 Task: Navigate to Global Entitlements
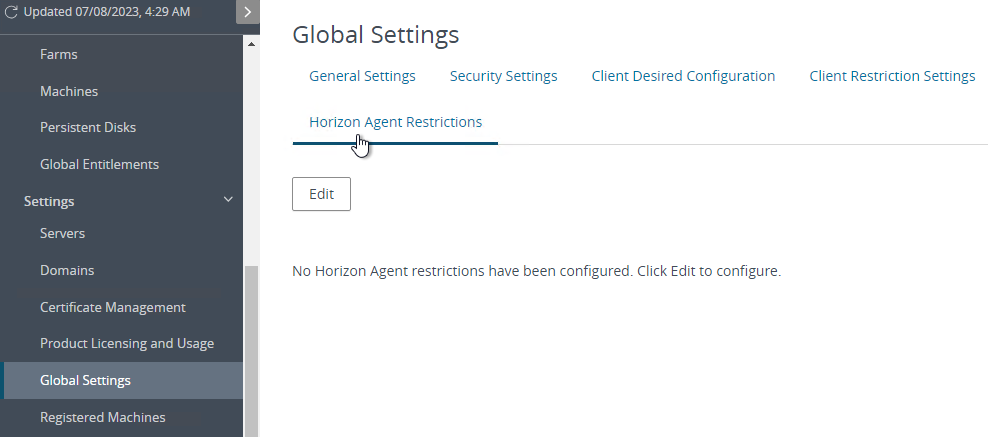pos(100,164)
